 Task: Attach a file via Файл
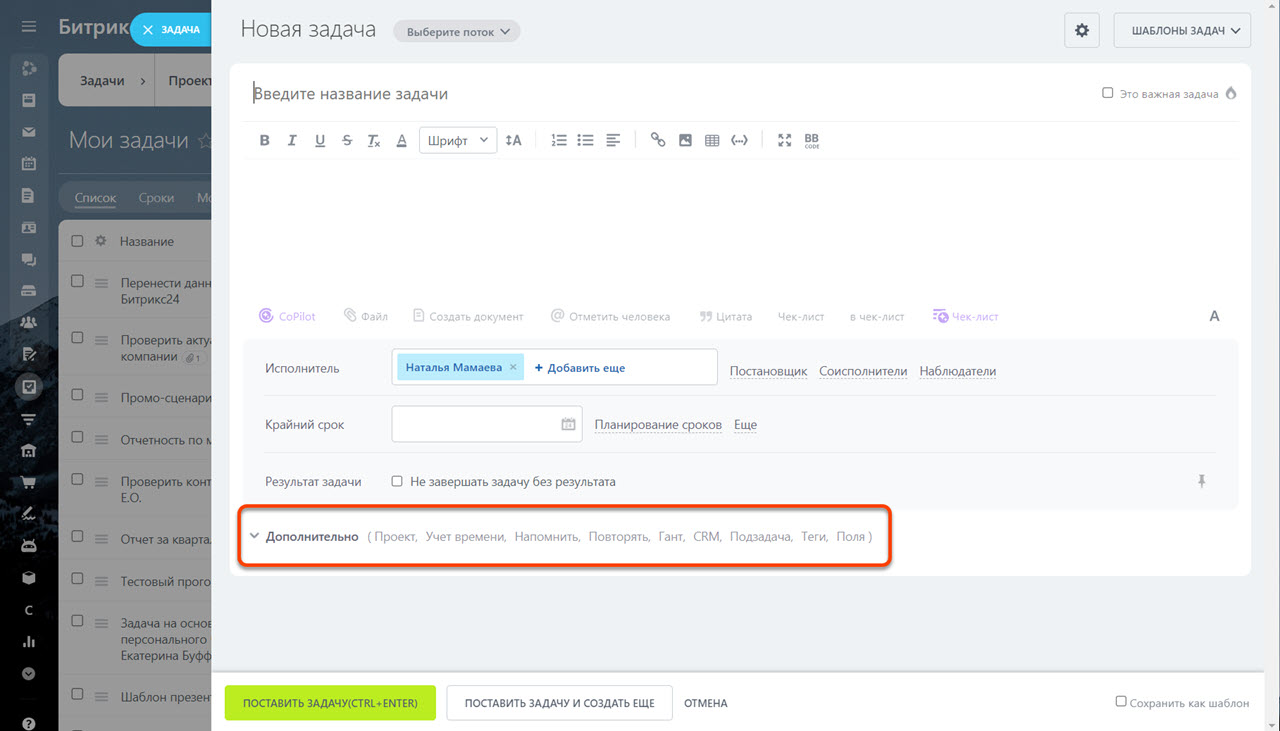(x=366, y=316)
